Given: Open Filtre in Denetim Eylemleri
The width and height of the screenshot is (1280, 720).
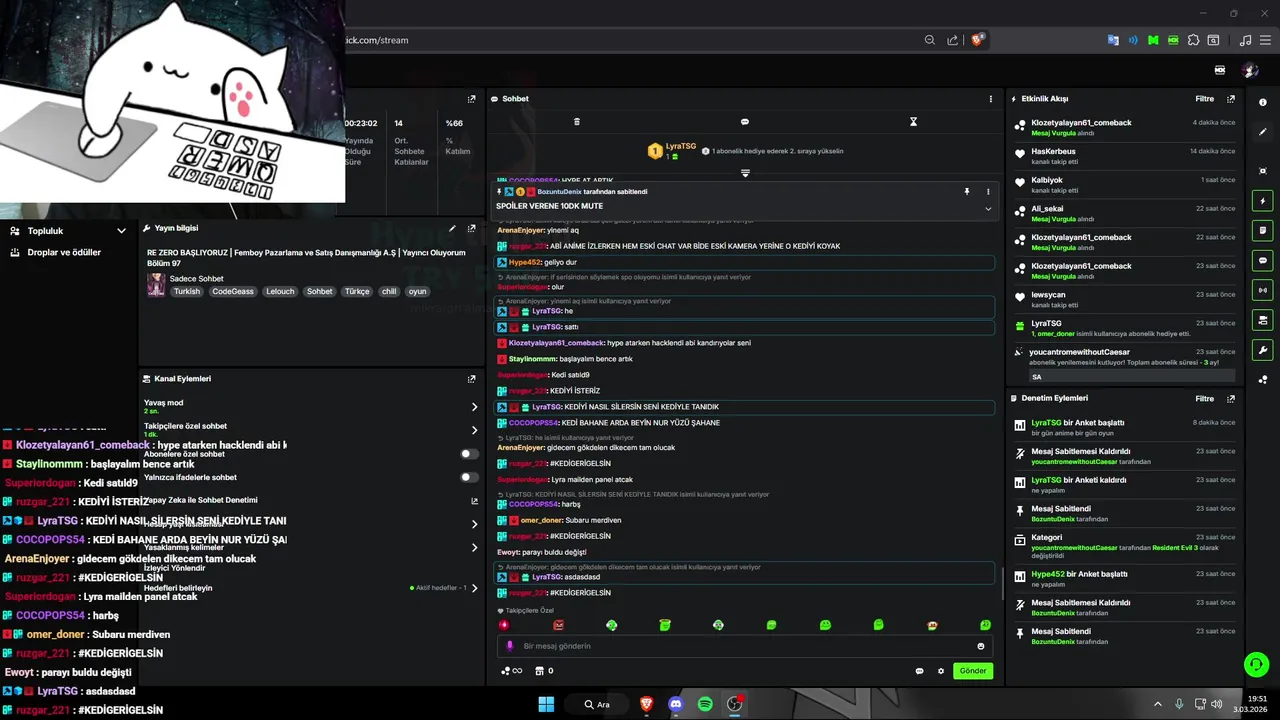Looking at the screenshot, I should [x=1204, y=398].
